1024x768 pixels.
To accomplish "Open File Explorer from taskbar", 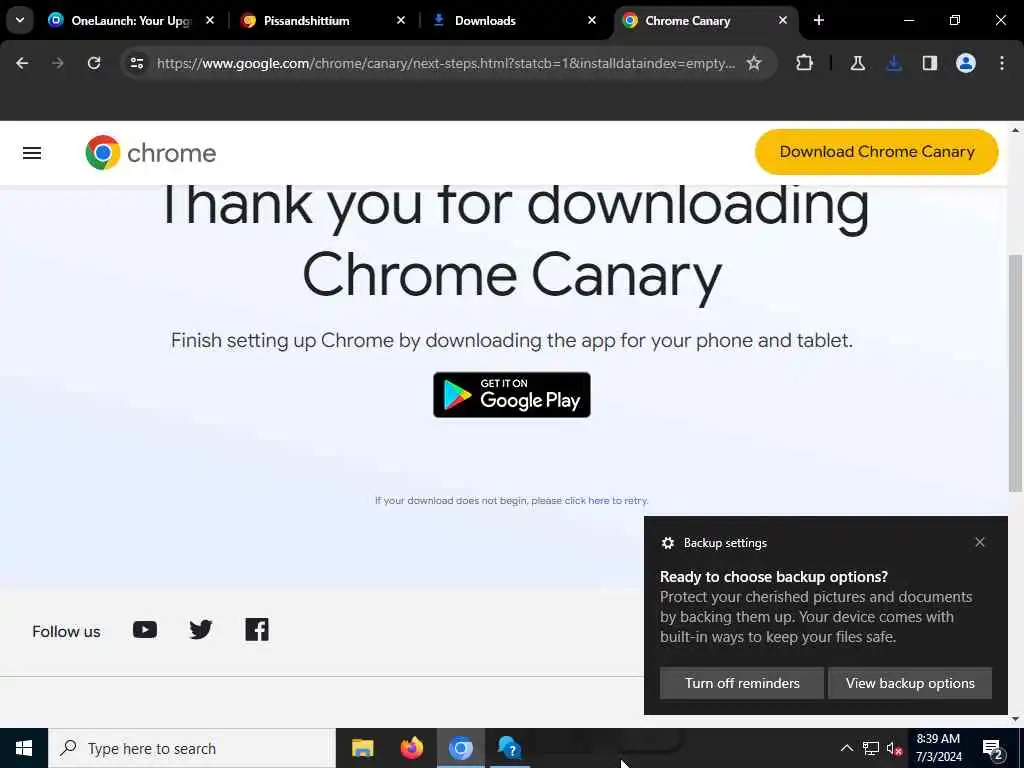I will pos(362,748).
